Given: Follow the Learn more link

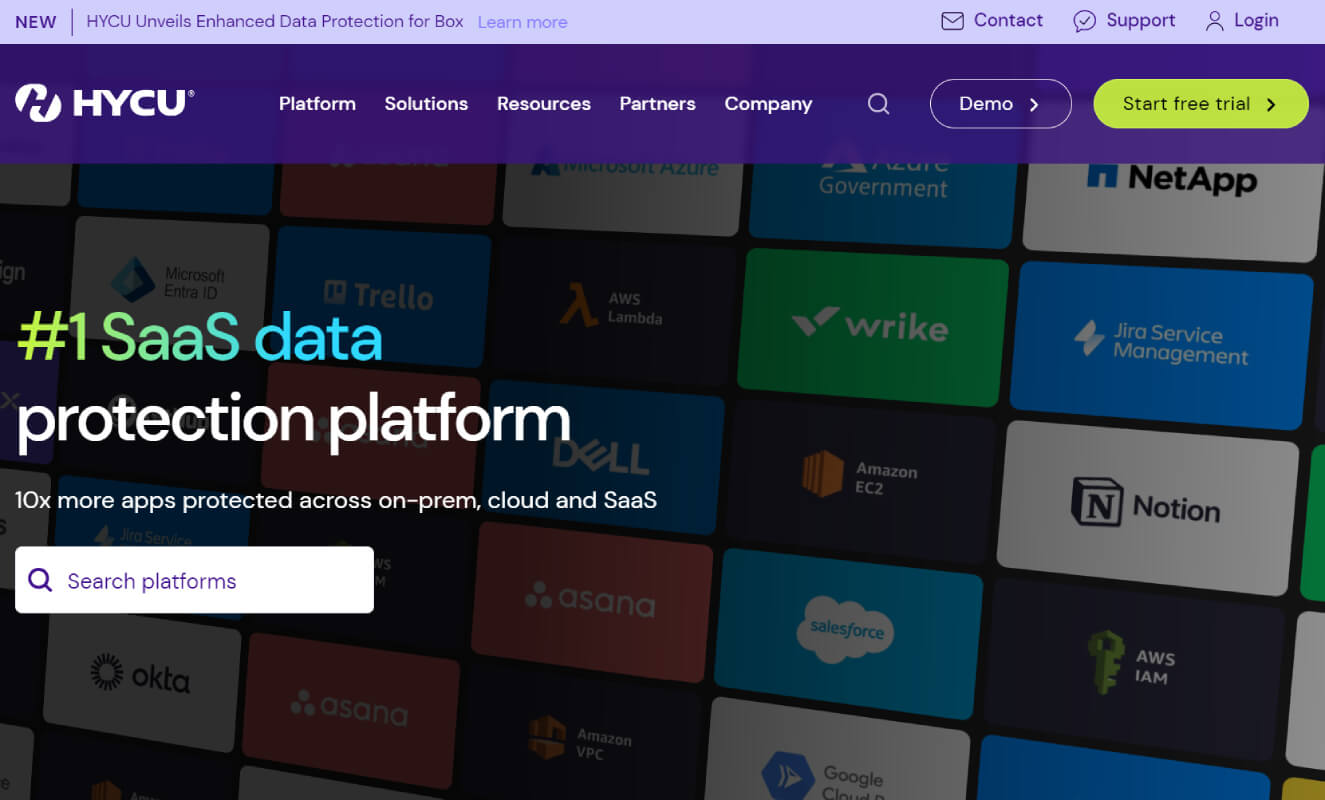Looking at the screenshot, I should 522,22.
